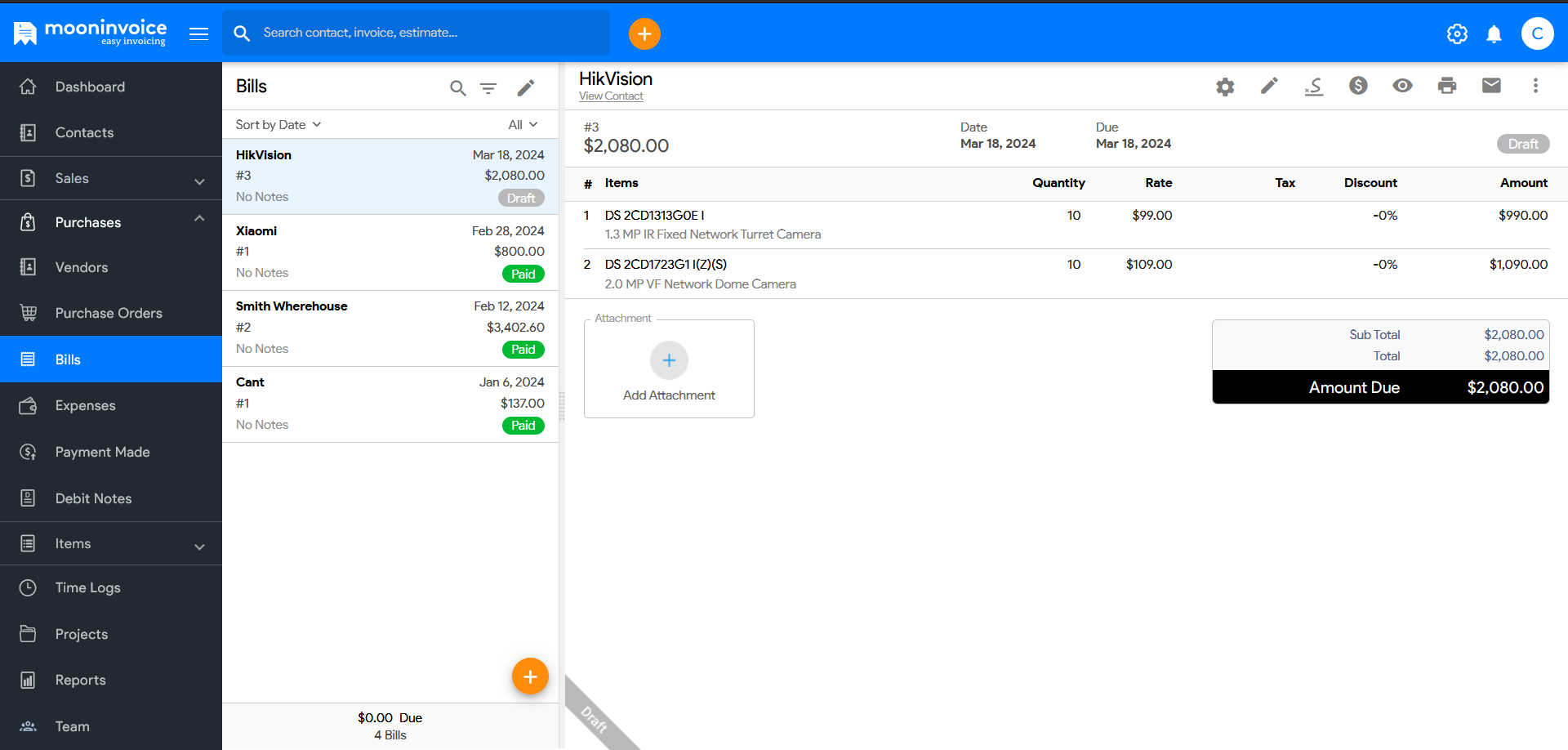The image size is (1568, 750).
Task: Click the Purchase Orders cart icon
Action: click(x=28, y=313)
